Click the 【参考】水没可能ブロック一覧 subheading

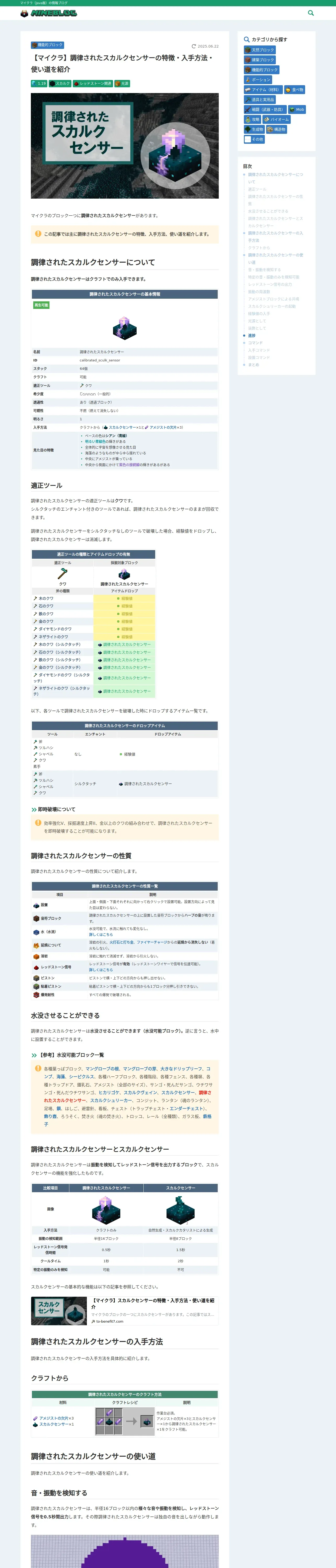click(x=71, y=1055)
